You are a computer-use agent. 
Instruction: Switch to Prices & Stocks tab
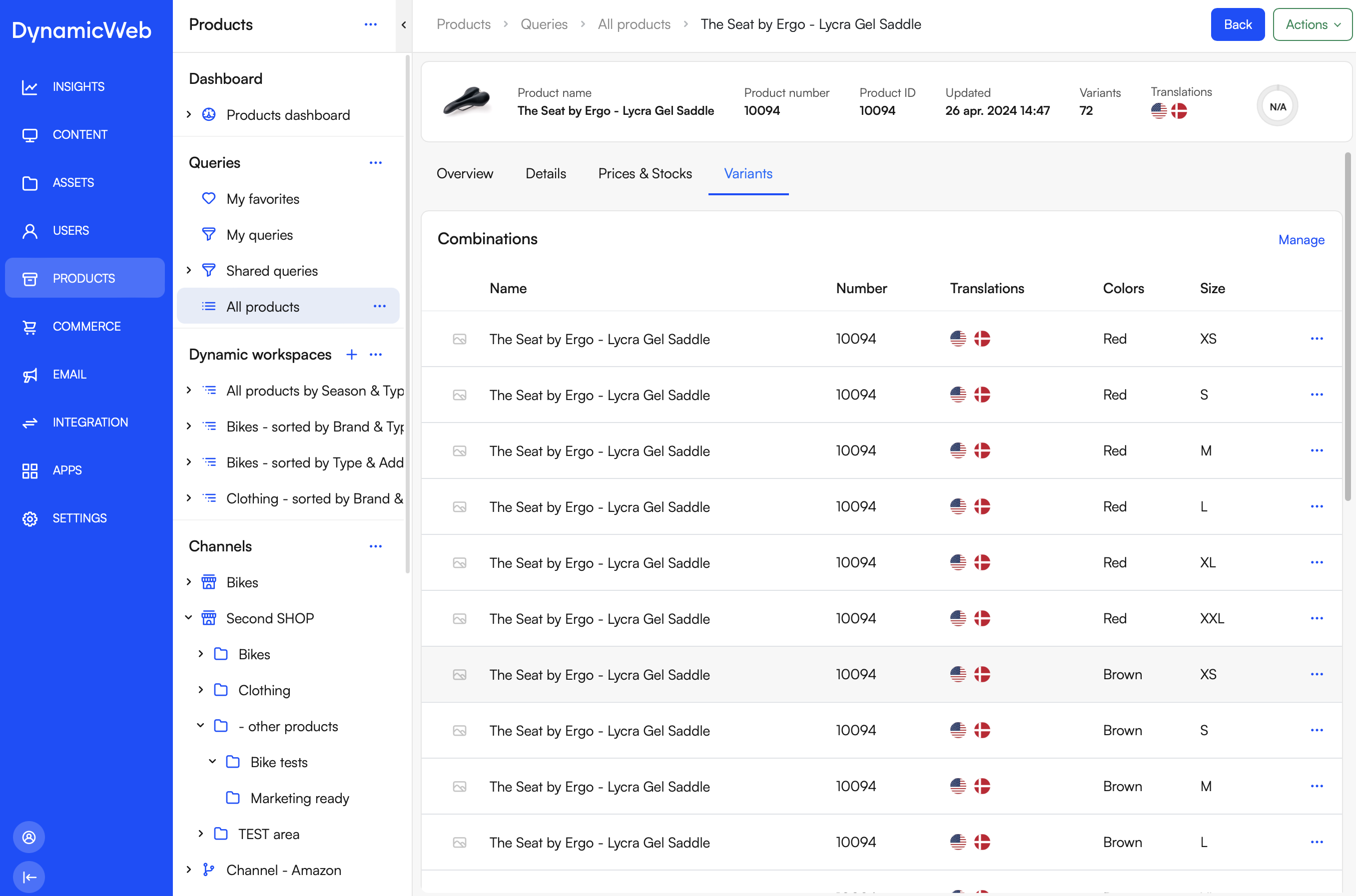click(645, 174)
